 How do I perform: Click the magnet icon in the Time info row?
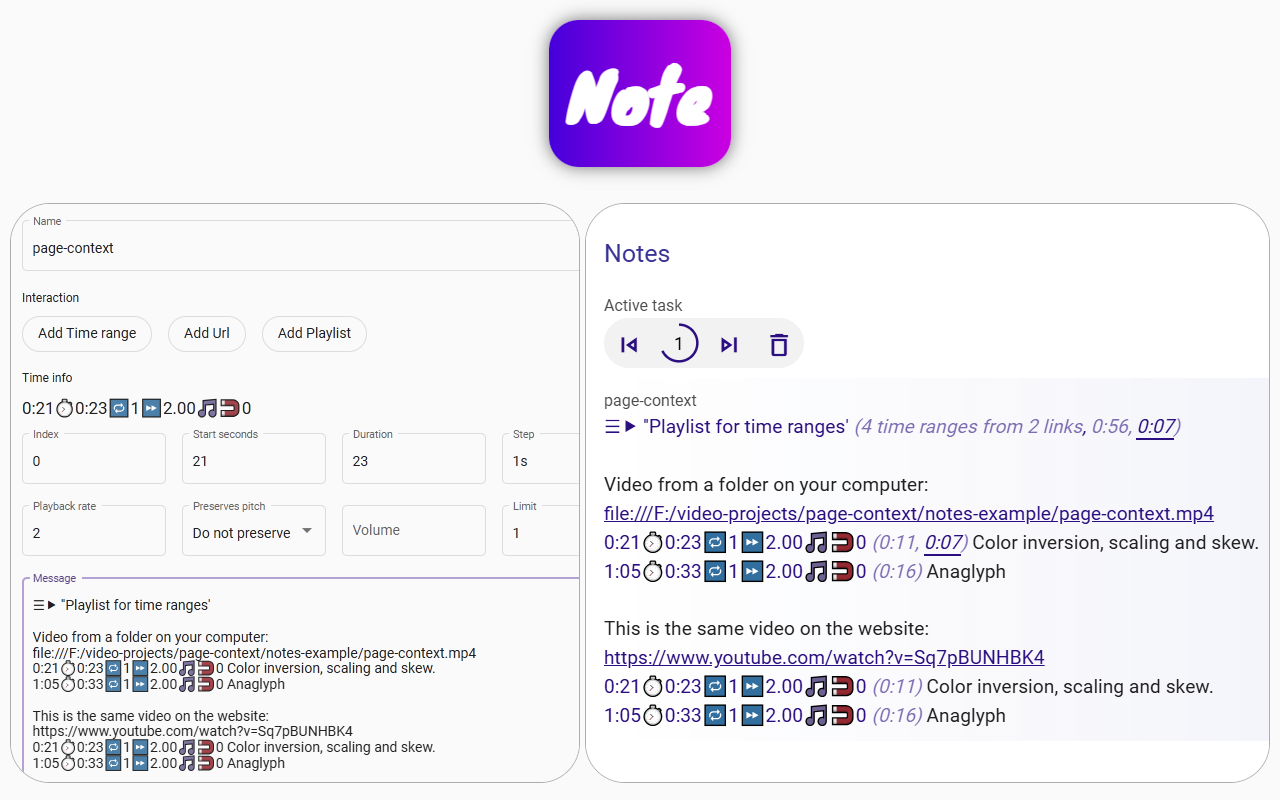[230, 408]
